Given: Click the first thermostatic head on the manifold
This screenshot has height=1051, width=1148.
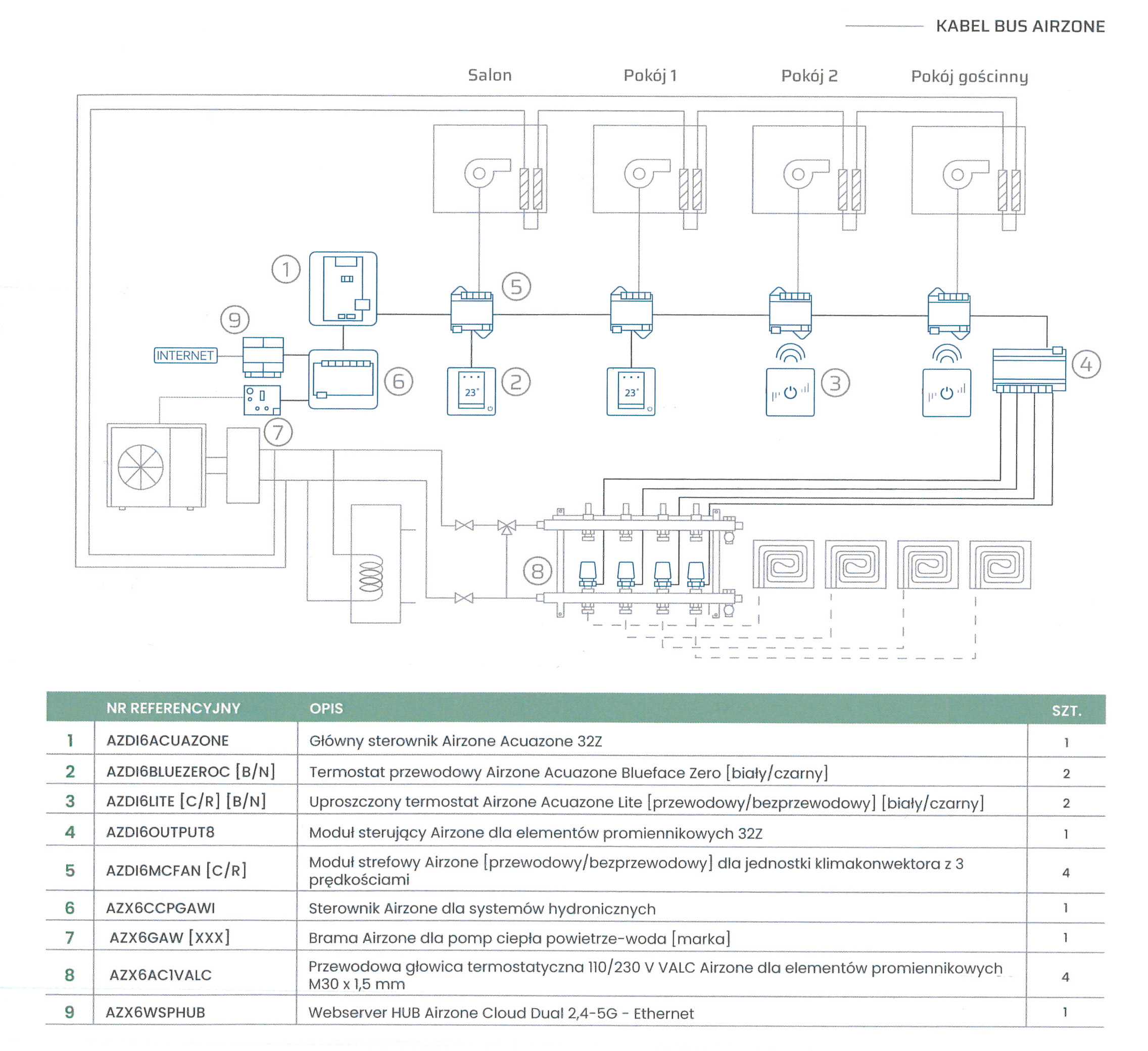Looking at the screenshot, I should point(588,574).
